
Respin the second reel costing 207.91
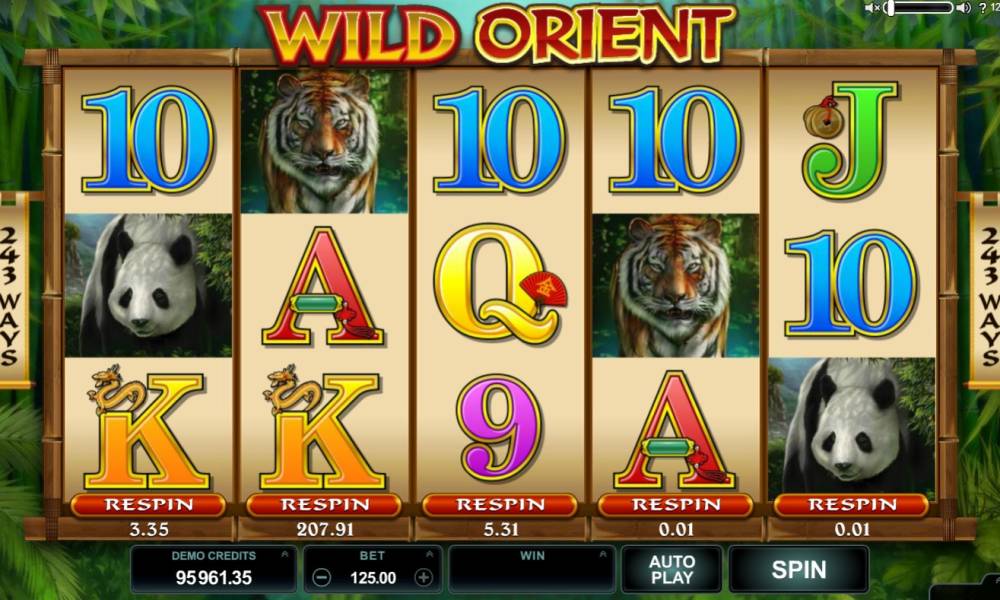[x=324, y=505]
